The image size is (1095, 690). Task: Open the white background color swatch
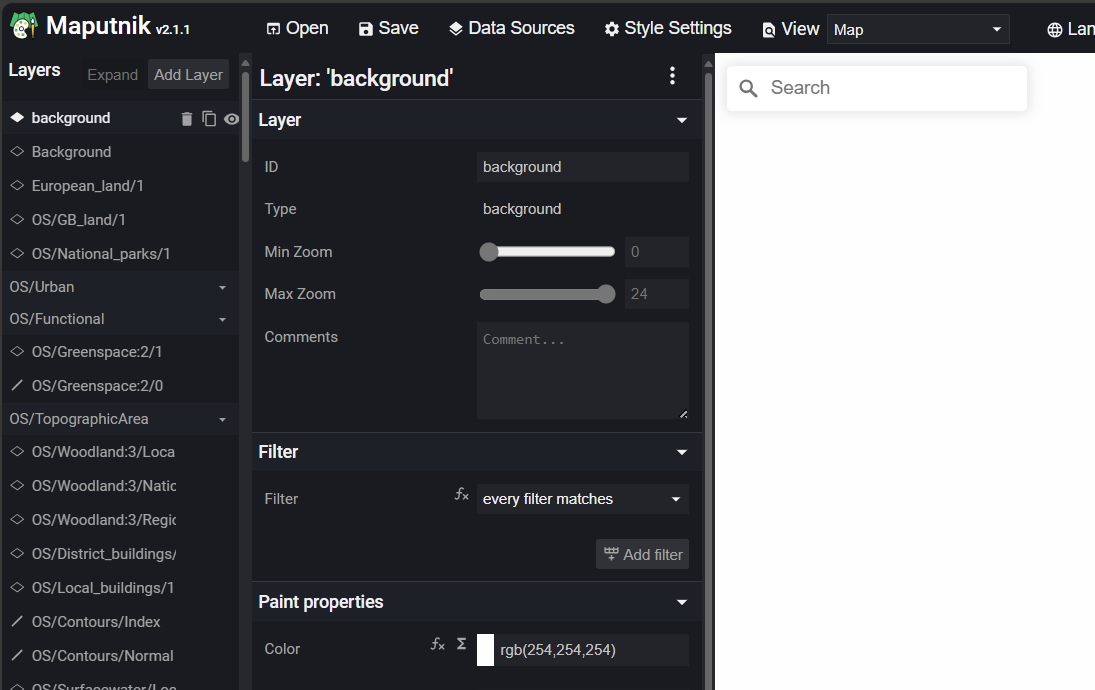click(486, 649)
